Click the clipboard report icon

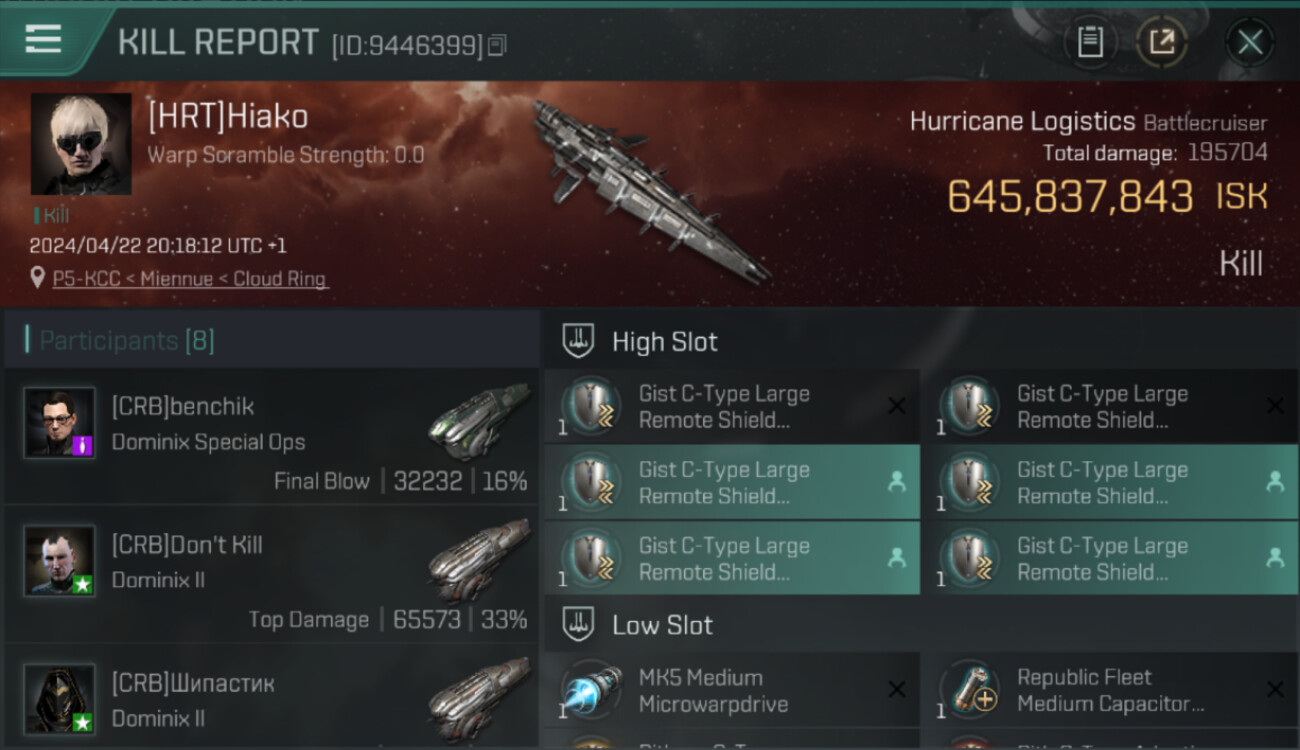coord(1090,42)
